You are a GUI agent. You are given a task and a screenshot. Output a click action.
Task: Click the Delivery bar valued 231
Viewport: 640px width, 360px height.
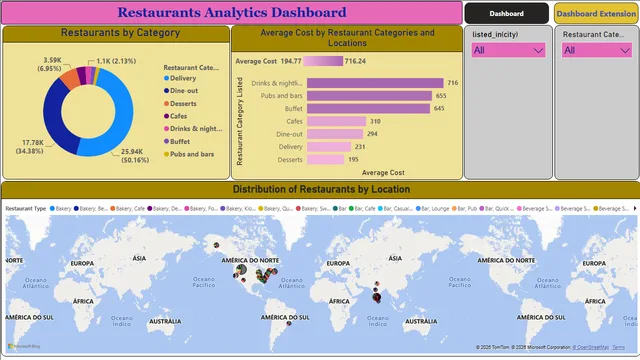tap(329, 147)
